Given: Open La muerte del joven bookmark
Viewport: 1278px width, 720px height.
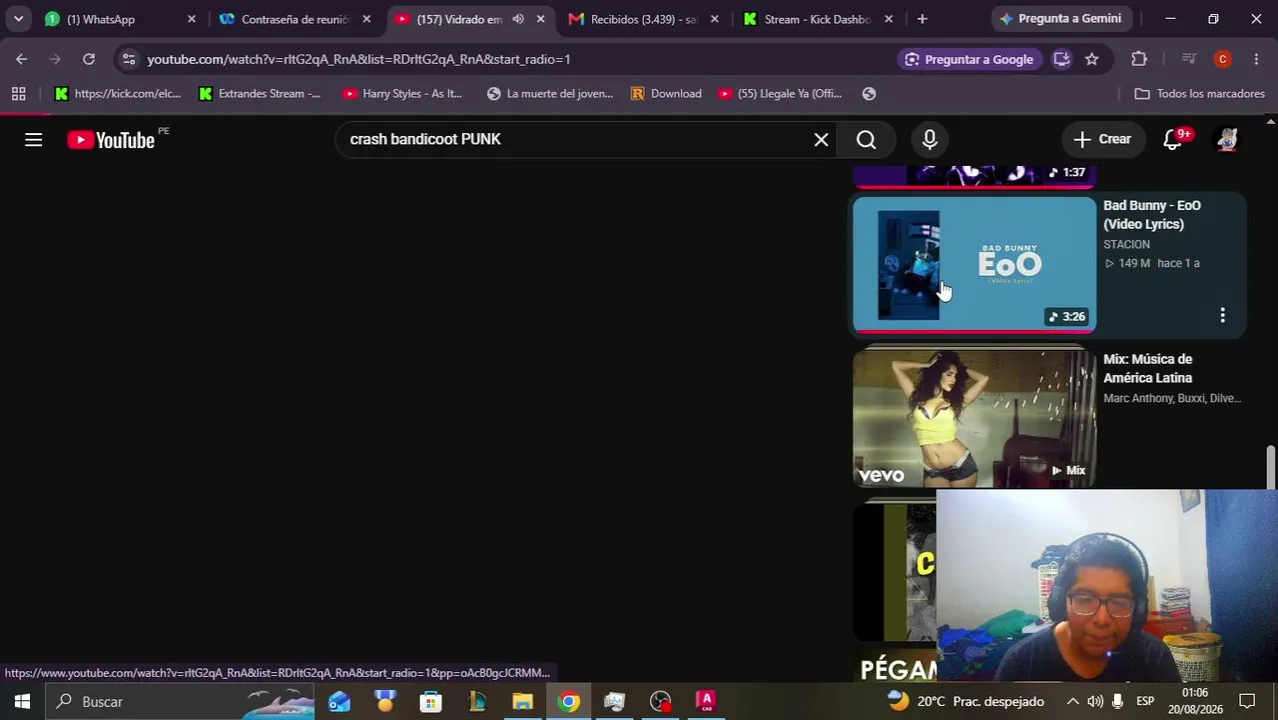Looking at the screenshot, I should click(549, 93).
